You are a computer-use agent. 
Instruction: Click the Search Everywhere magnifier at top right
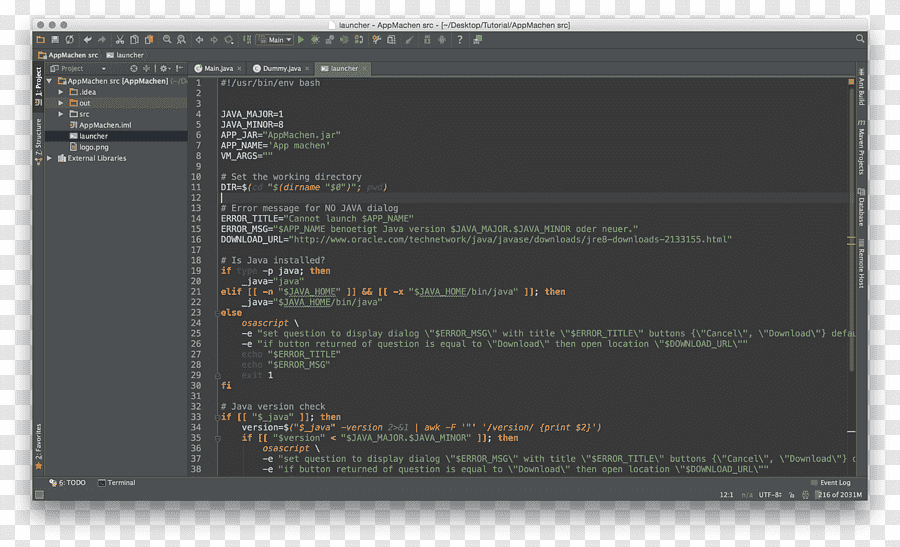click(860, 38)
